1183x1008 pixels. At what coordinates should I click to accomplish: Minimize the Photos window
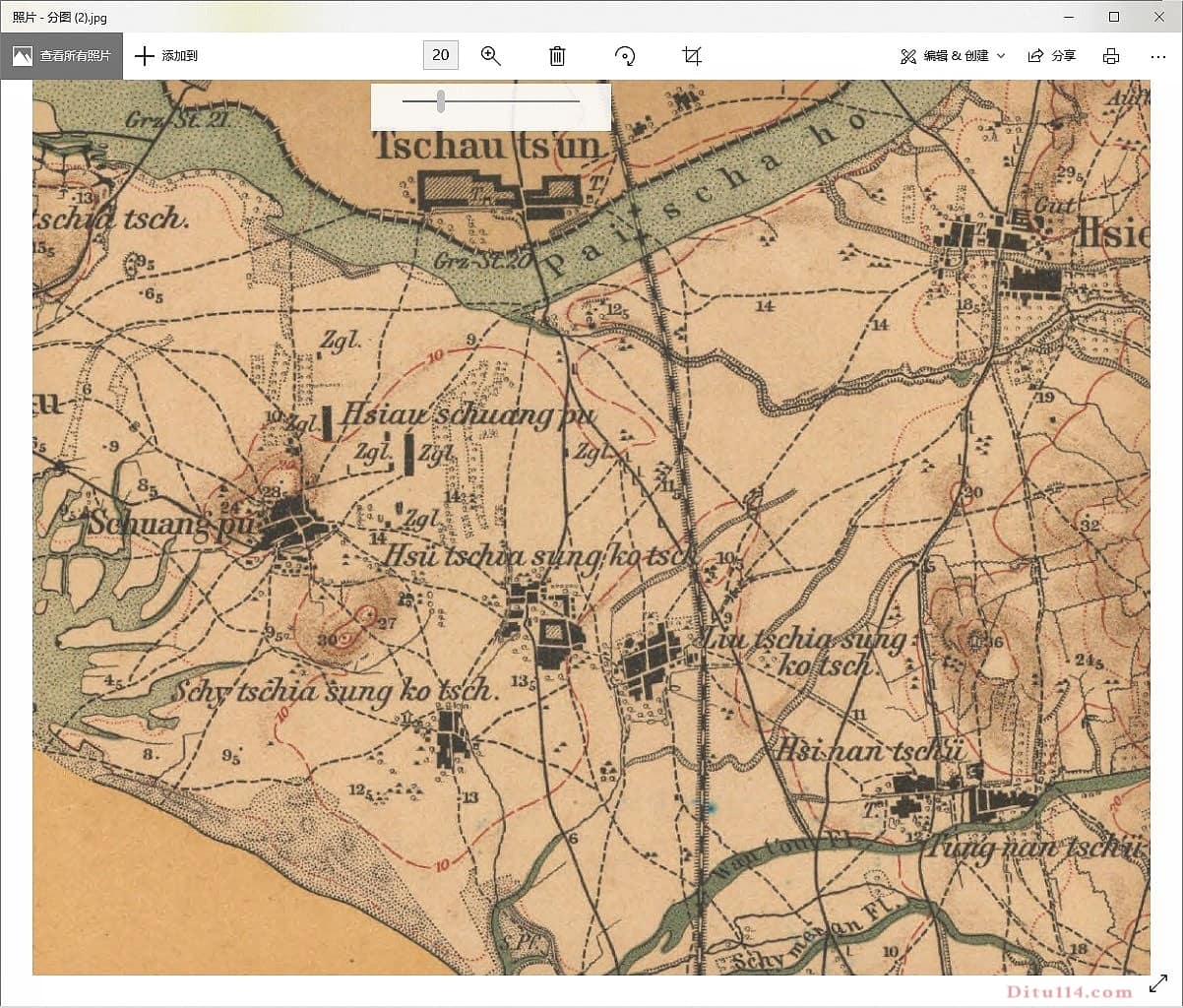(1069, 17)
